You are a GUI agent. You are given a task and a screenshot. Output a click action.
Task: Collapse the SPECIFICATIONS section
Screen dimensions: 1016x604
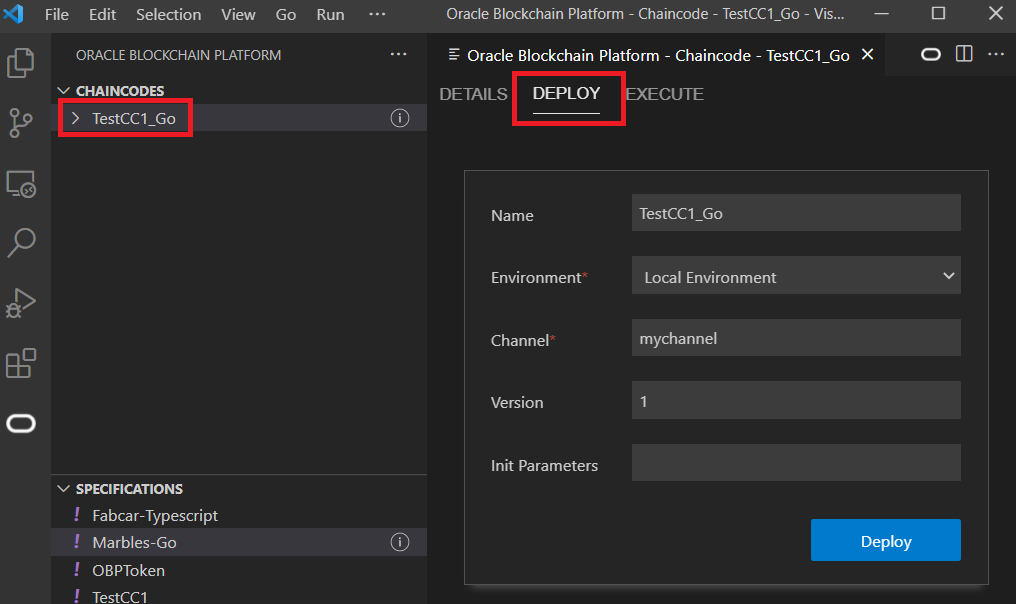64,489
